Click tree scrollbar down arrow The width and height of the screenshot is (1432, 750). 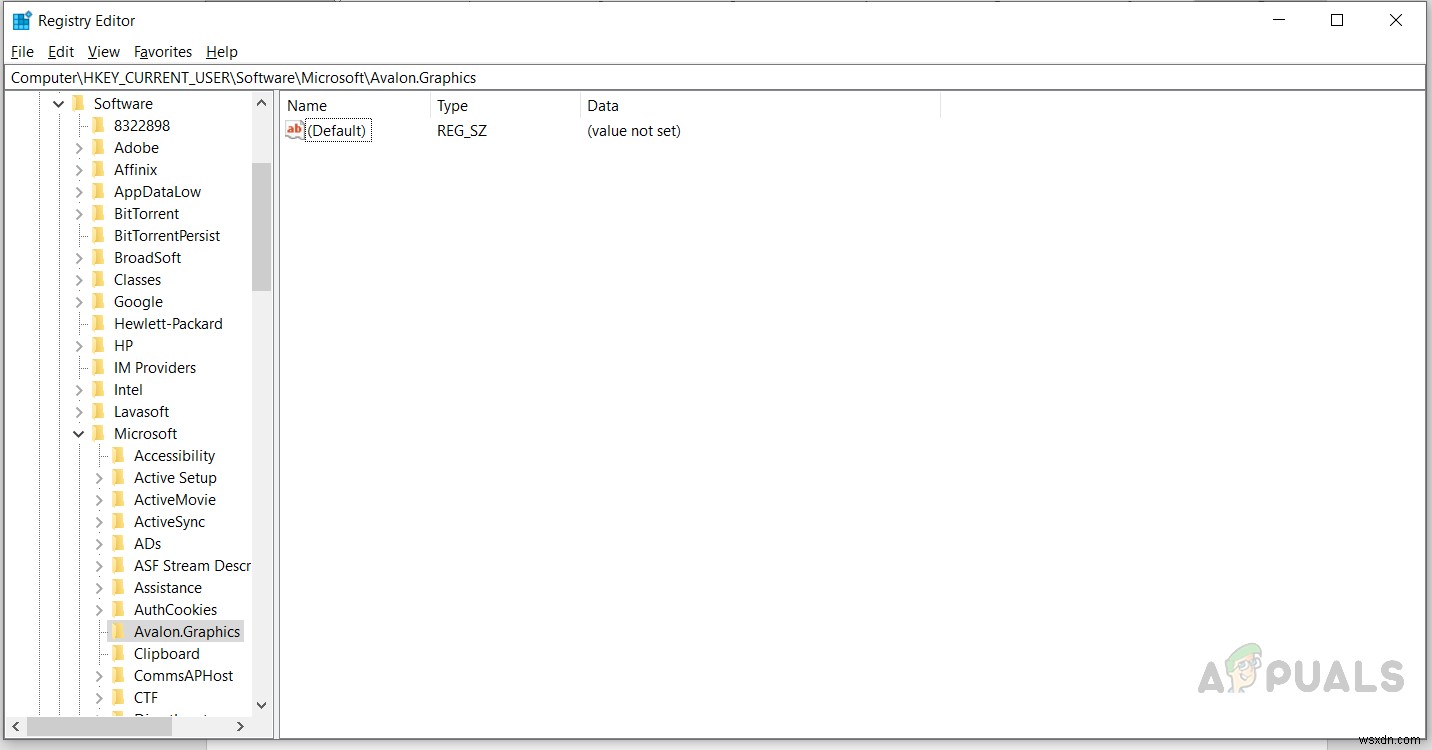(x=262, y=705)
